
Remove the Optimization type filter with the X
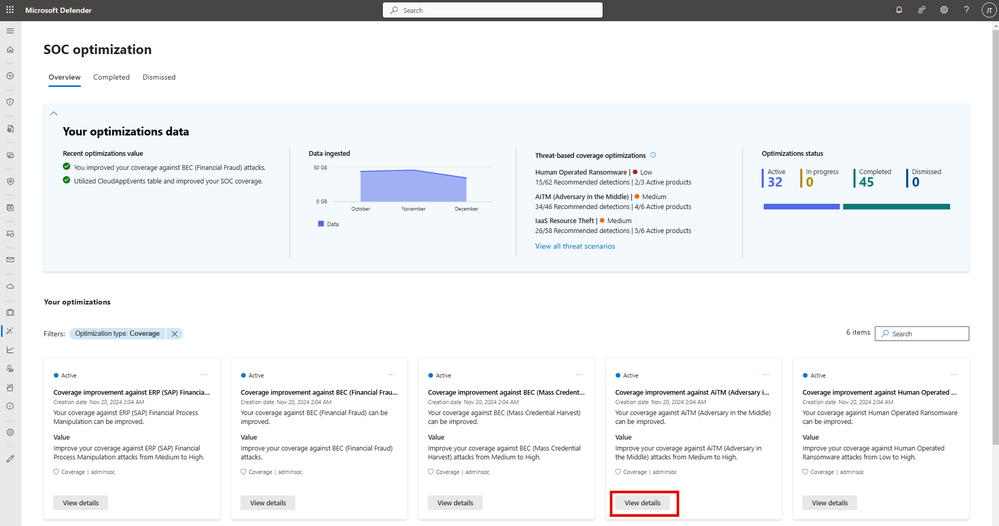pyautogui.click(x=175, y=334)
